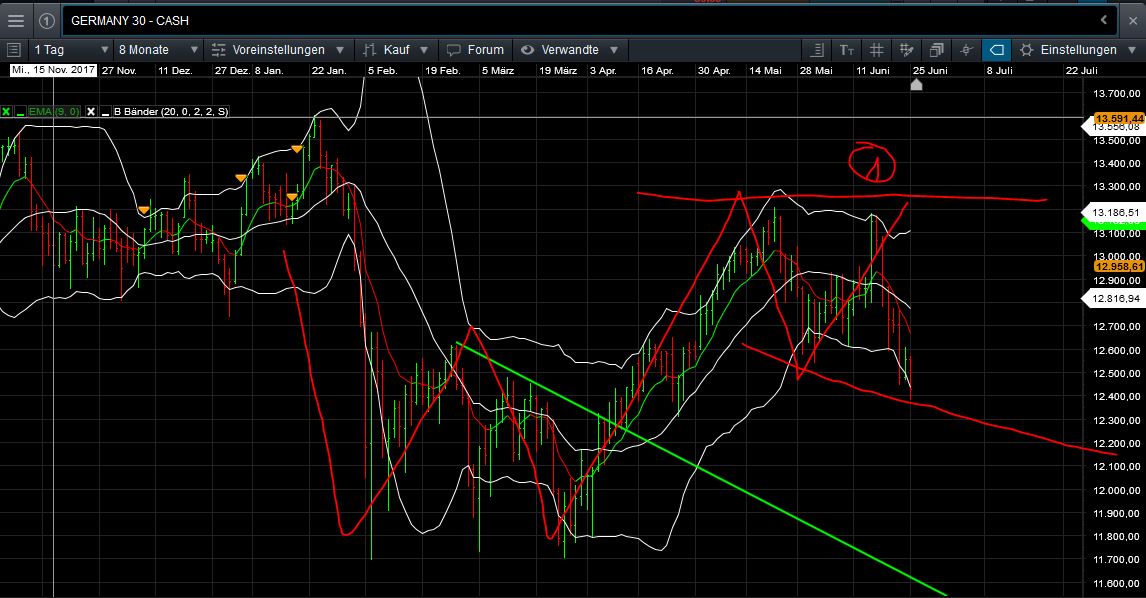Screen dimensions: 1146x598
Task: Open the 1 Tag timeframe dropdown
Action: (65, 48)
